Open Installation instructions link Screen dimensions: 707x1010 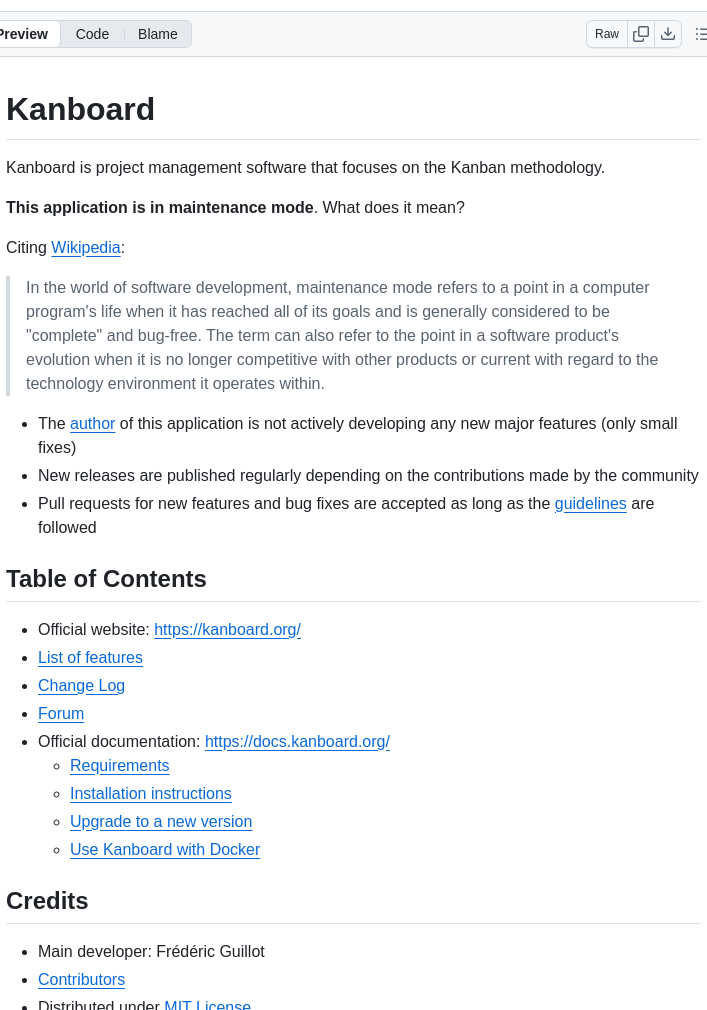(150, 794)
